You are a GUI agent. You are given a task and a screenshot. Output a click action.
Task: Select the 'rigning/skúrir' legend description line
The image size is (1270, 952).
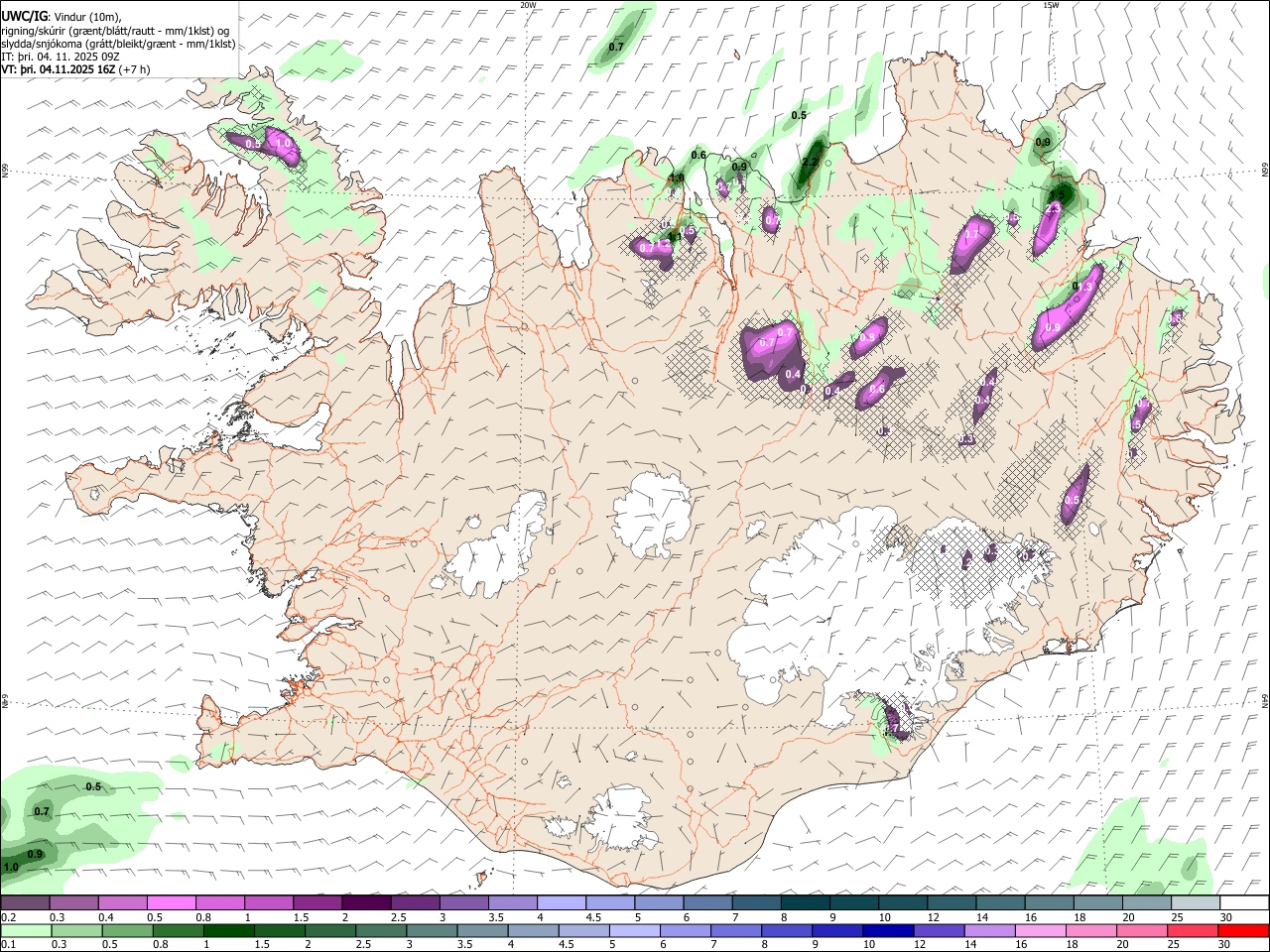[115, 31]
